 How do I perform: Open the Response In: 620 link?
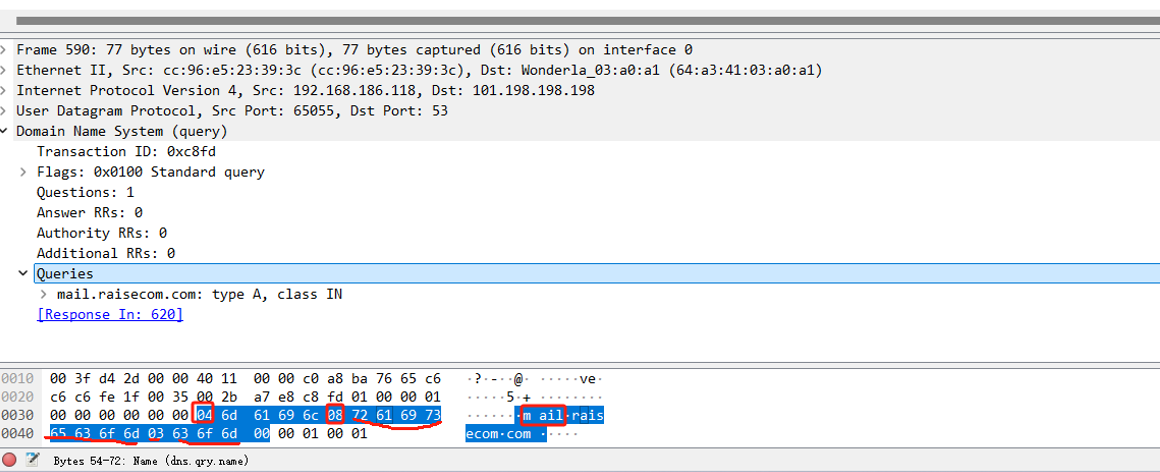pos(109,314)
